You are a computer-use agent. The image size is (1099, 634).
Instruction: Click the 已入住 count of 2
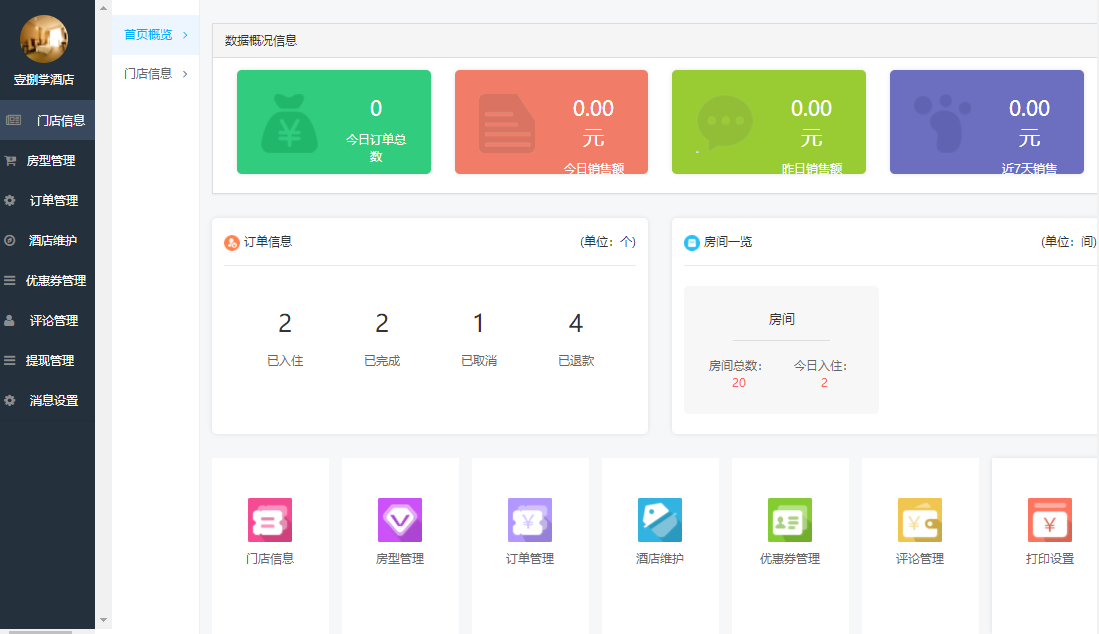285,323
